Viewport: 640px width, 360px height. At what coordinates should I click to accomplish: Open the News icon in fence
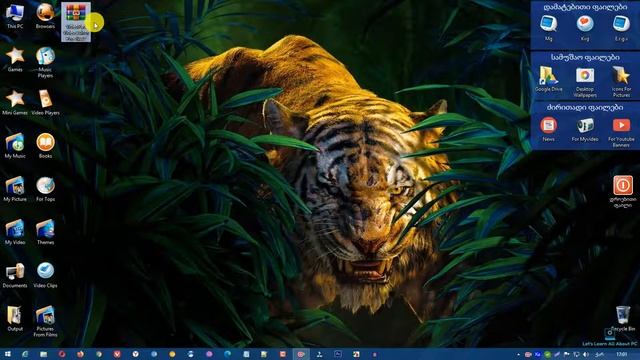point(549,129)
